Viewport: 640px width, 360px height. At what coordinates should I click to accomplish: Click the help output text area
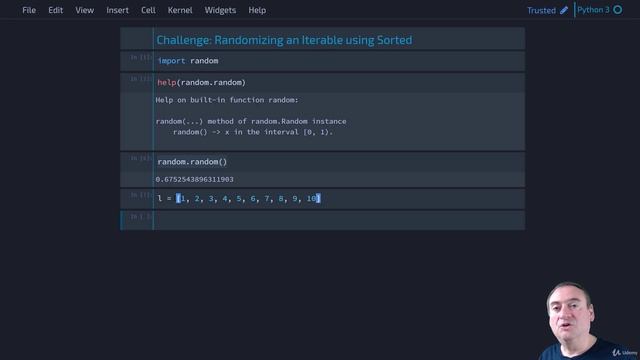(x=339, y=121)
